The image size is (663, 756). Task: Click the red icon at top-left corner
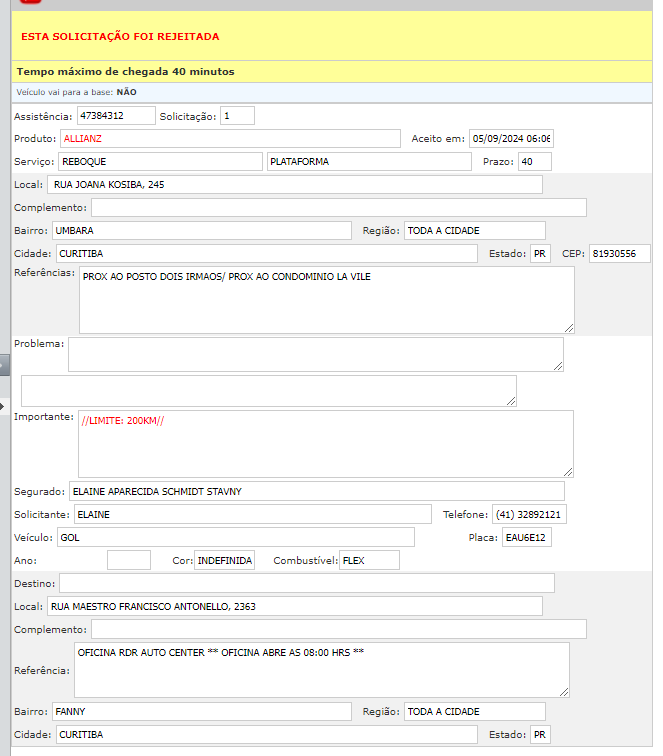[x=30, y=3]
